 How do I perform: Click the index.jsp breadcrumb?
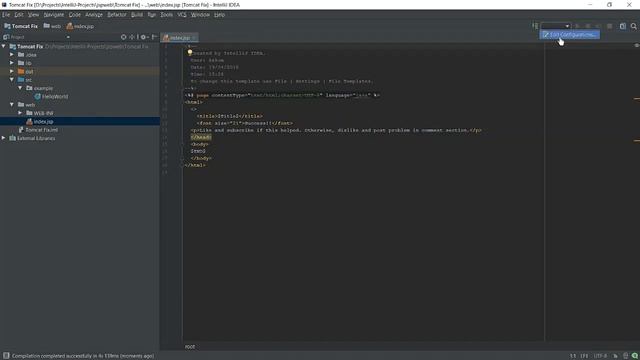[x=80, y=26]
